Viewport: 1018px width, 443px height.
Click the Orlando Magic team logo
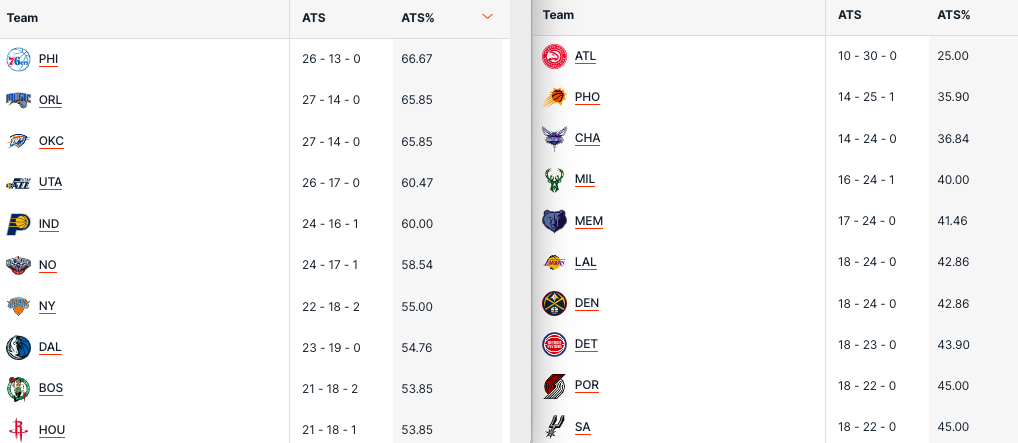point(18,100)
